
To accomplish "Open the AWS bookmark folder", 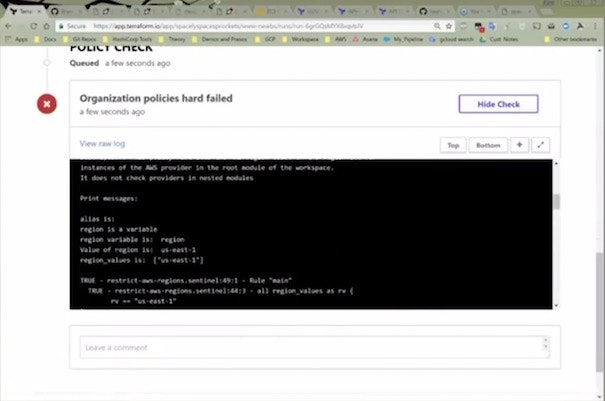I will tap(336, 39).
